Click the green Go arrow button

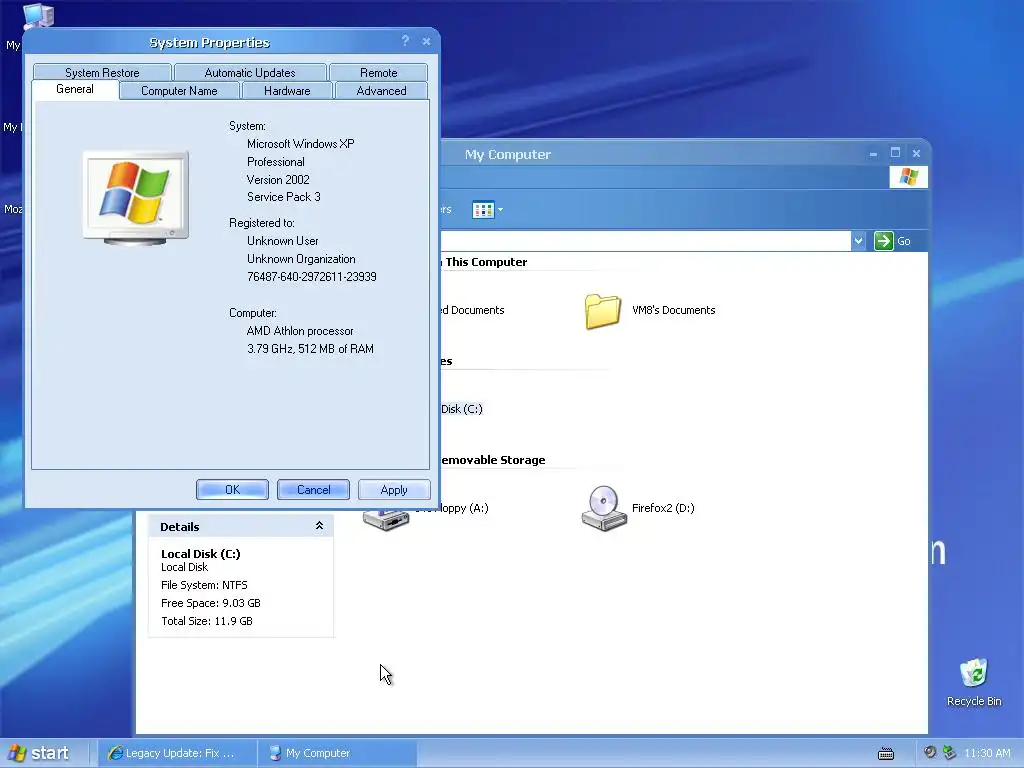coord(884,241)
